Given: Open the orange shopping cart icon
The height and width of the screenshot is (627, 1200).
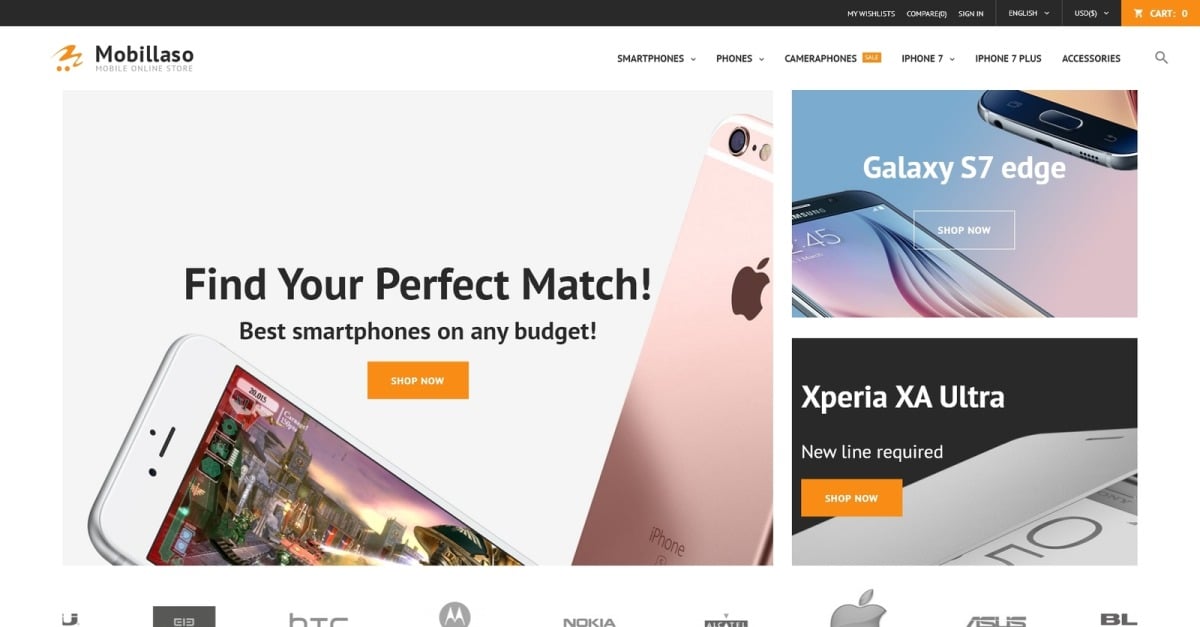Looking at the screenshot, I should coord(1138,13).
